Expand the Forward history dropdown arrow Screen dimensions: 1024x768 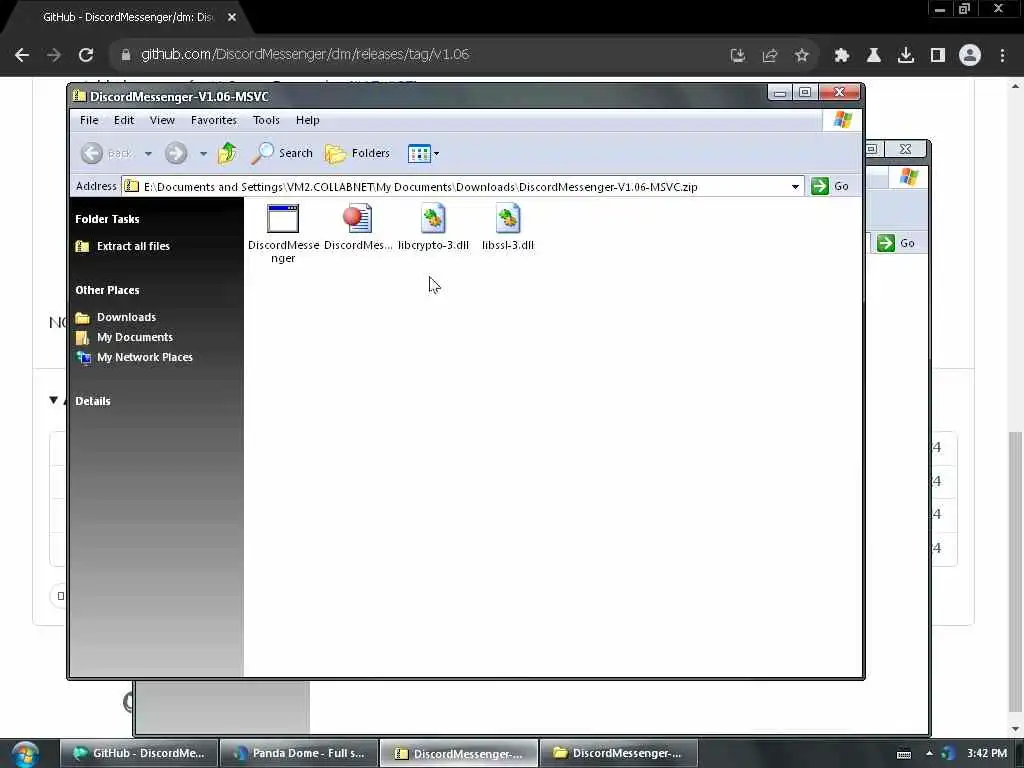[203, 153]
